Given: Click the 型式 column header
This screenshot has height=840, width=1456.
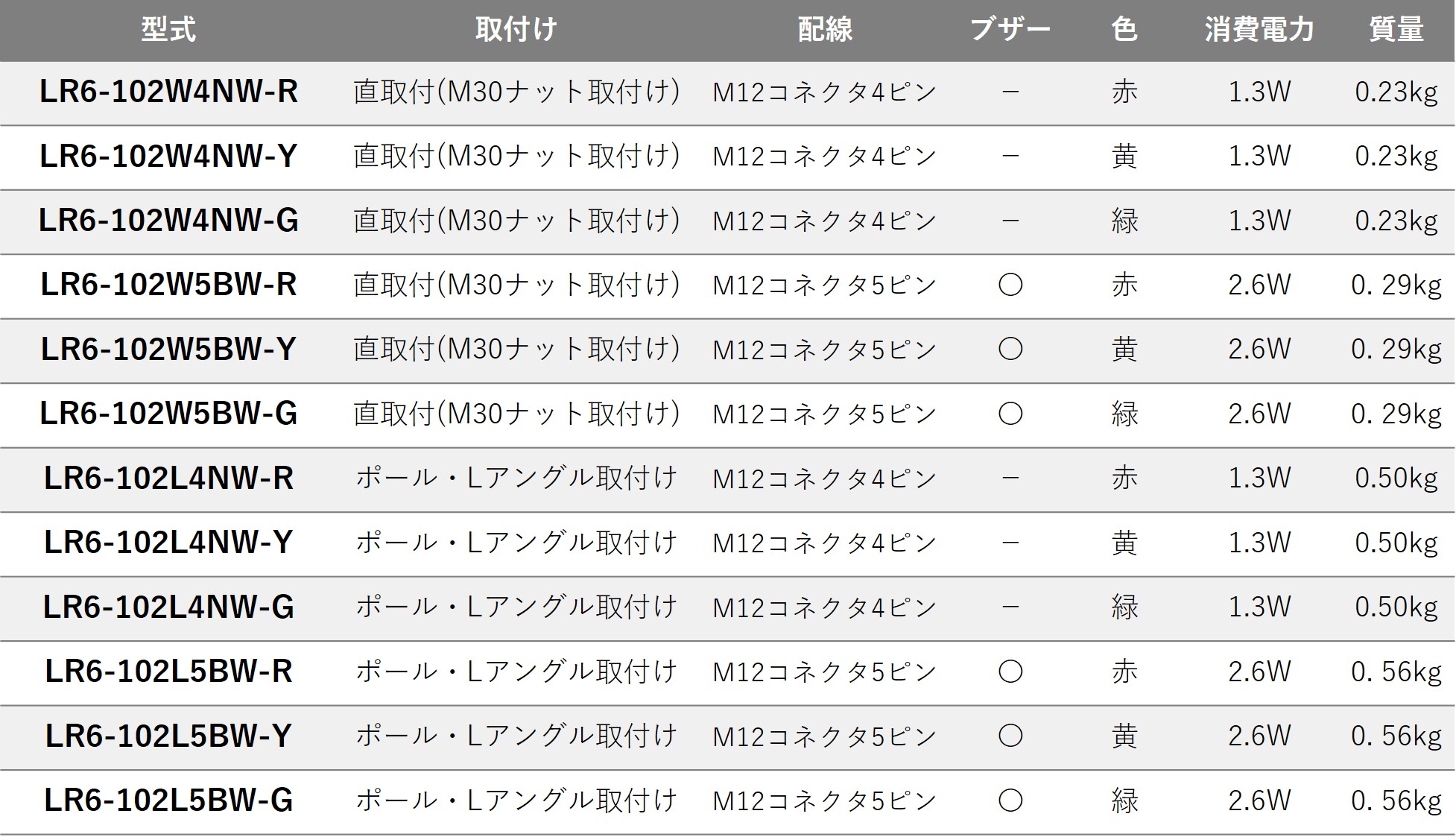Looking at the screenshot, I should tap(168, 30).
